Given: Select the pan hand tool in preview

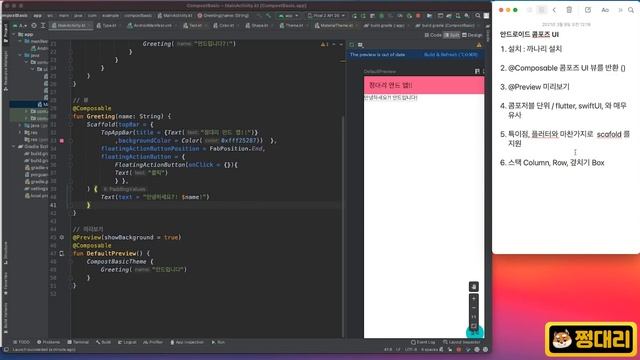Looking at the screenshot, I should pos(473,287).
